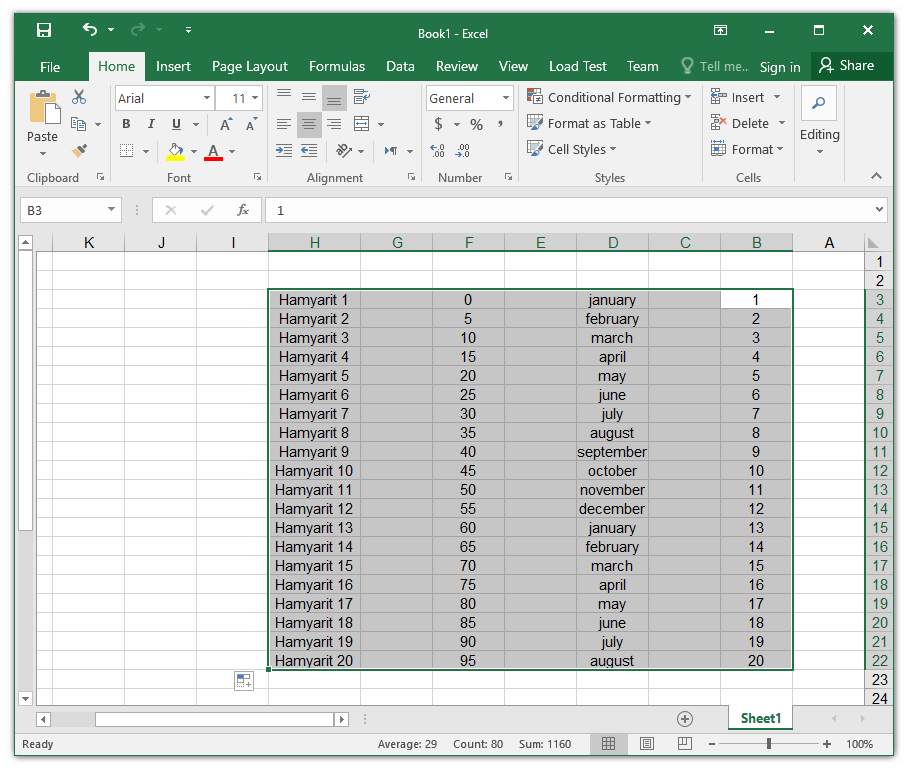
Task: Click the Merge and Center icon
Action: click(362, 124)
